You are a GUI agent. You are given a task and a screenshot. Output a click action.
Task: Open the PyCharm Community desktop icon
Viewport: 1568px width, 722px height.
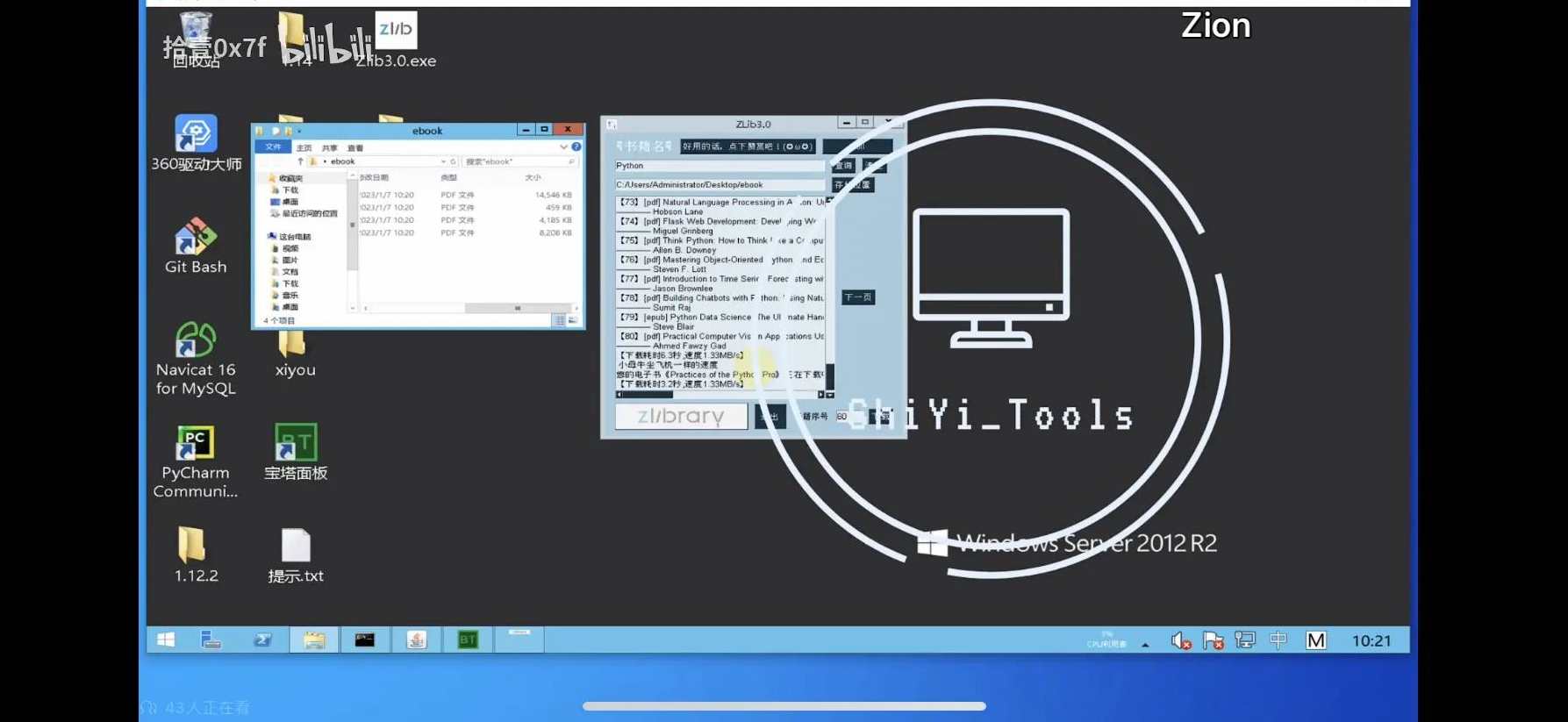[196, 461]
